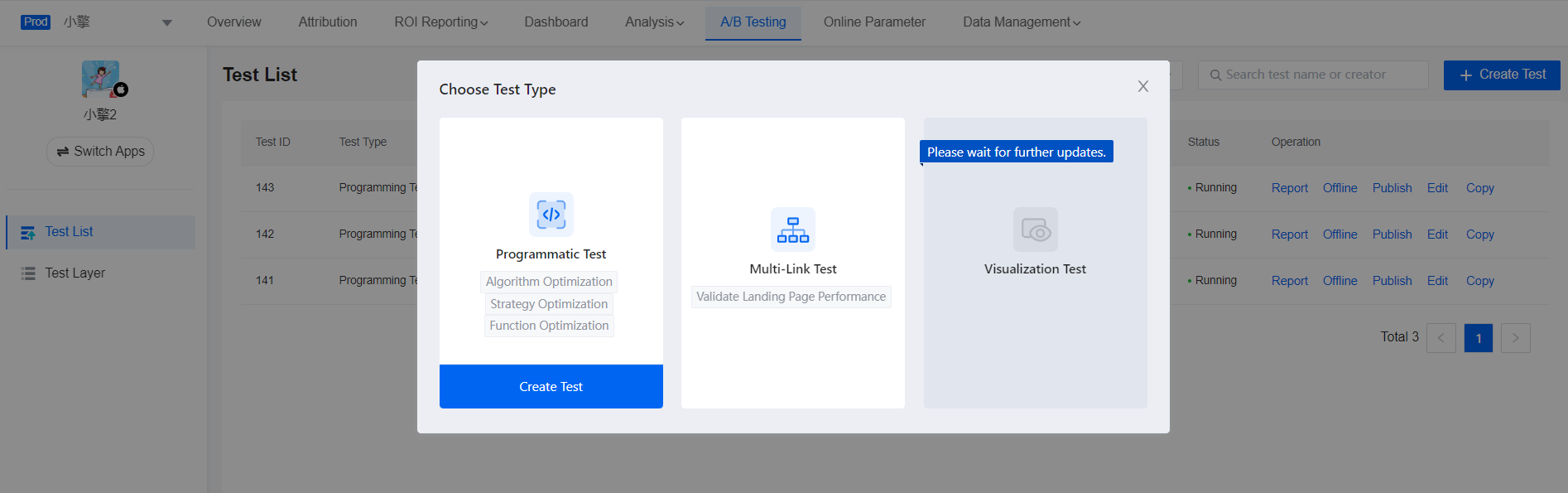
Task: Open the app selector dropdown arrow
Action: [167, 23]
